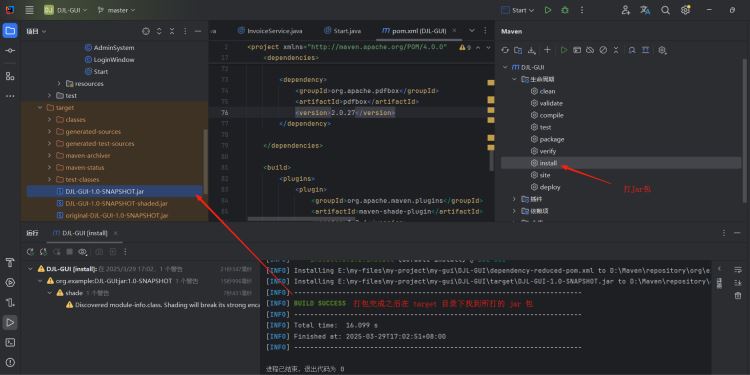Select the AdminSystem class

[x=109, y=48]
